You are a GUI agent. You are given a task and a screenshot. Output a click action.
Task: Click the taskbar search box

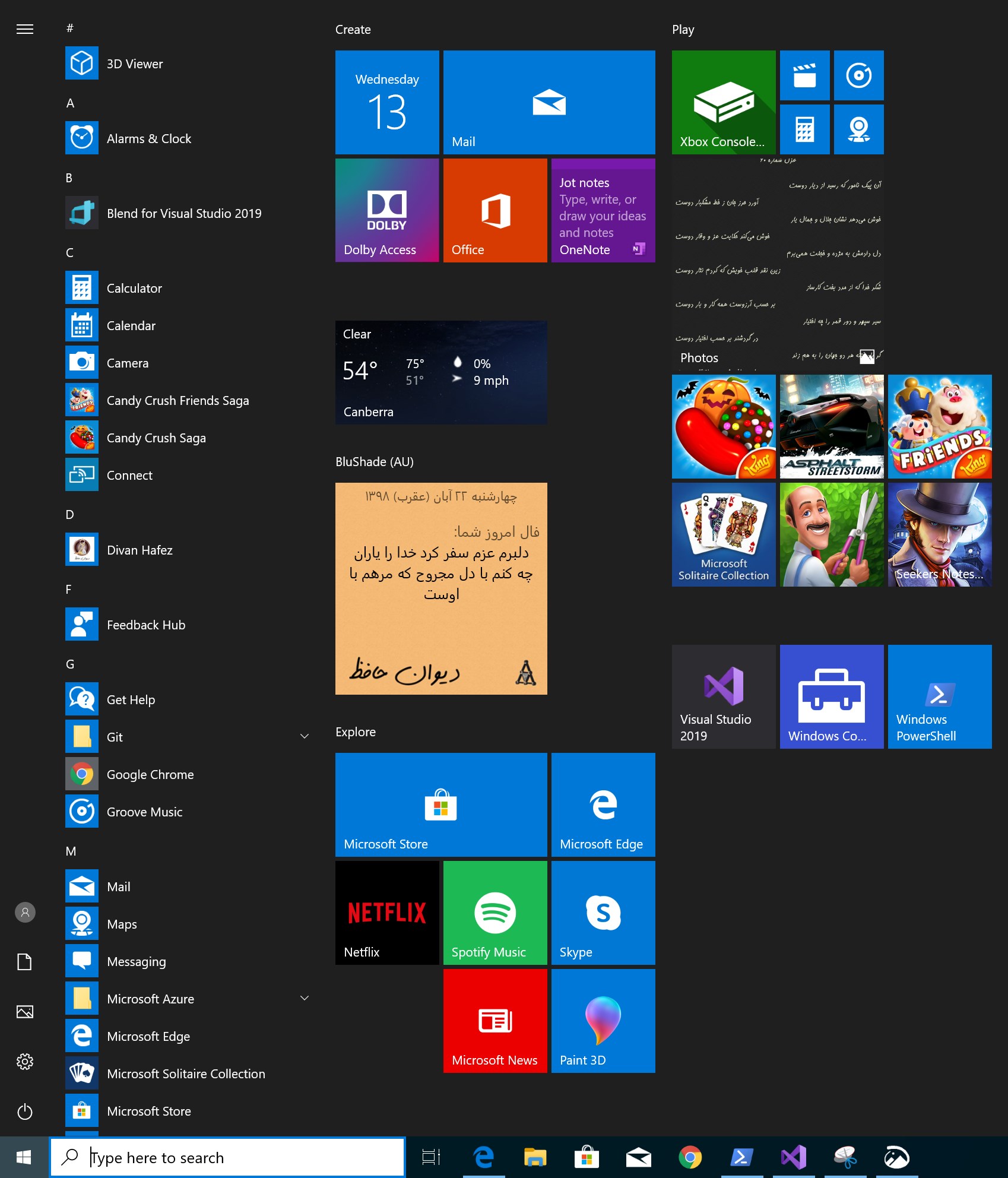pyautogui.click(x=228, y=1157)
